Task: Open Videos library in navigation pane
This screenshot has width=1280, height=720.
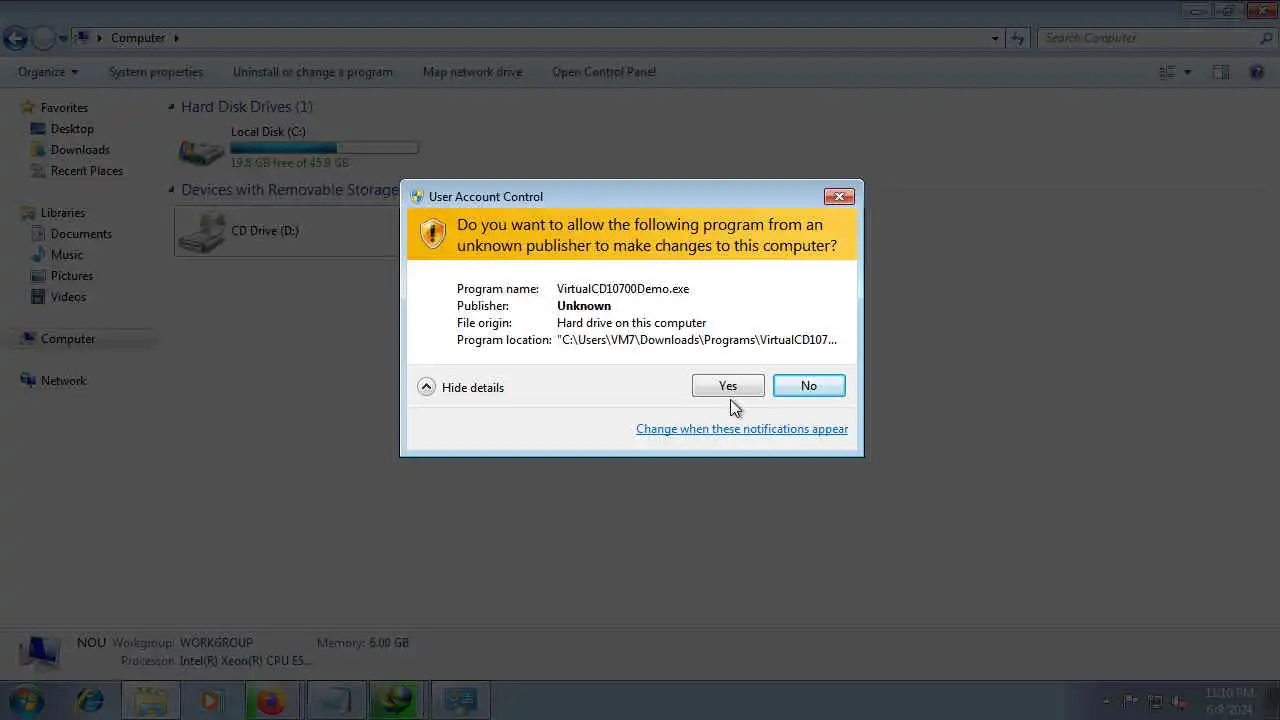Action: pyautogui.click(x=69, y=297)
